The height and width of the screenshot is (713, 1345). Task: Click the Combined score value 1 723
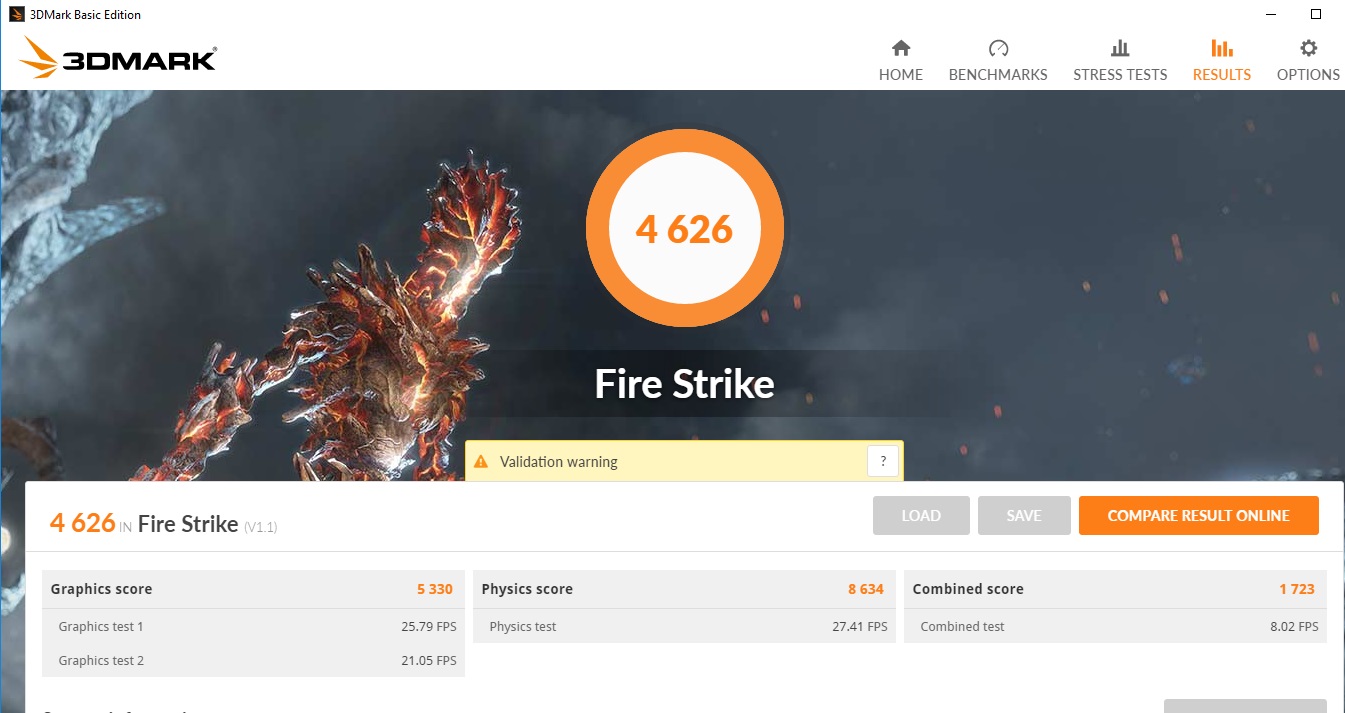[1297, 589]
